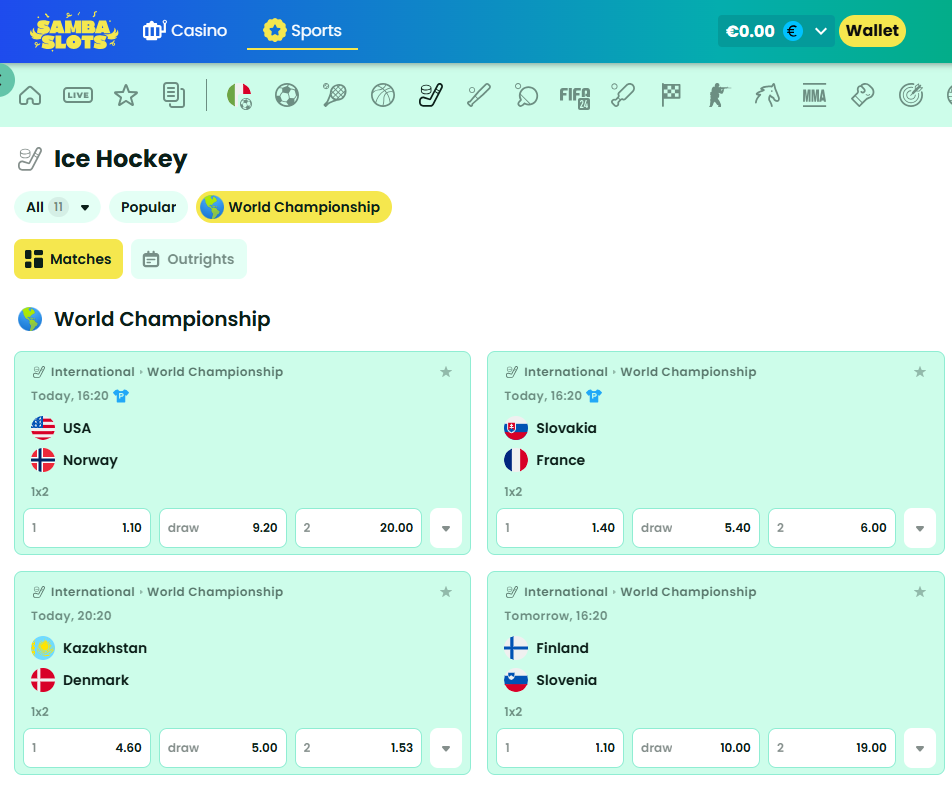This screenshot has width=952, height=787.
Task: Select the Basketball icon
Action: click(382, 95)
